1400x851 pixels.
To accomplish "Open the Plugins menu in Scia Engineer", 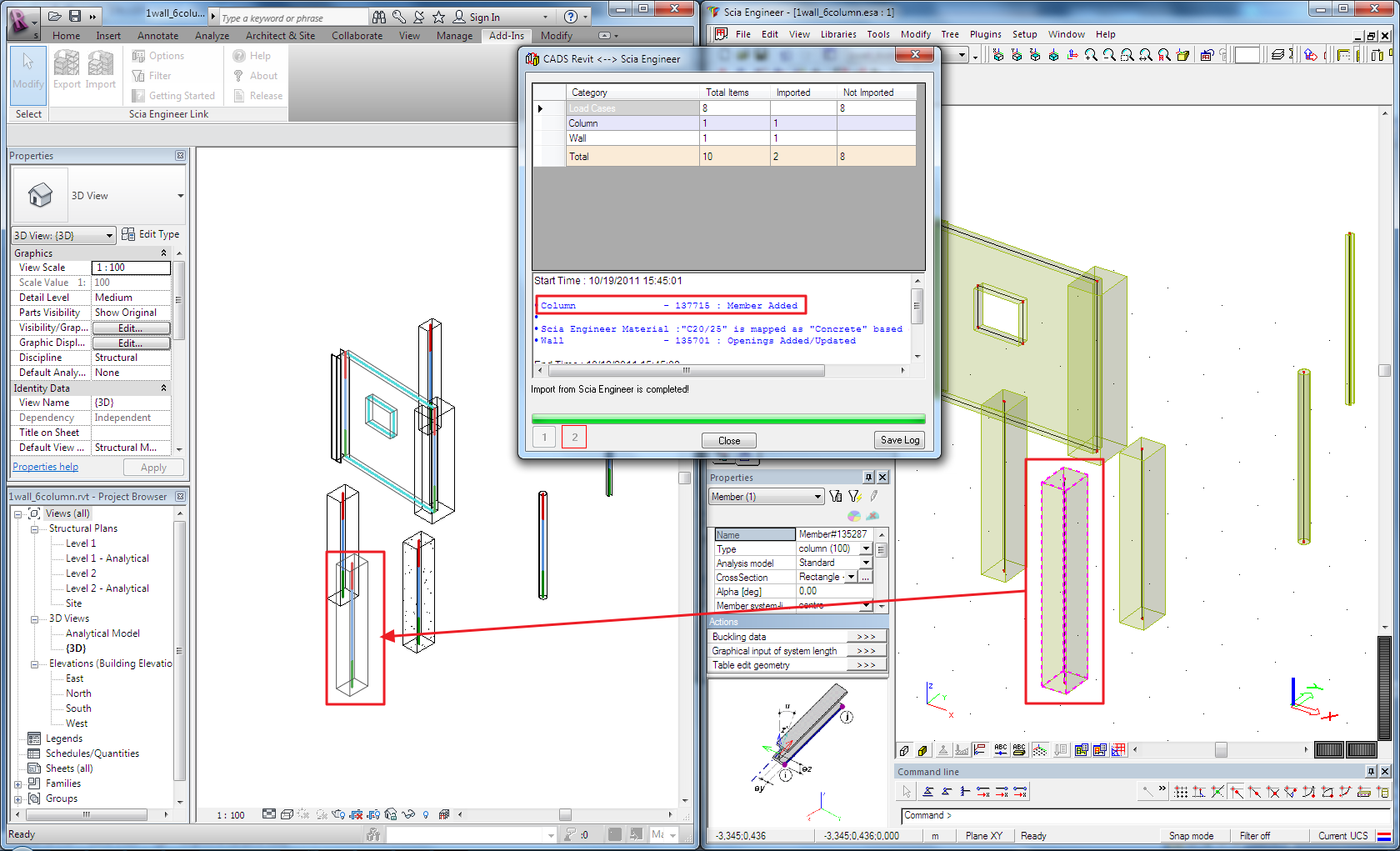I will tap(985, 34).
